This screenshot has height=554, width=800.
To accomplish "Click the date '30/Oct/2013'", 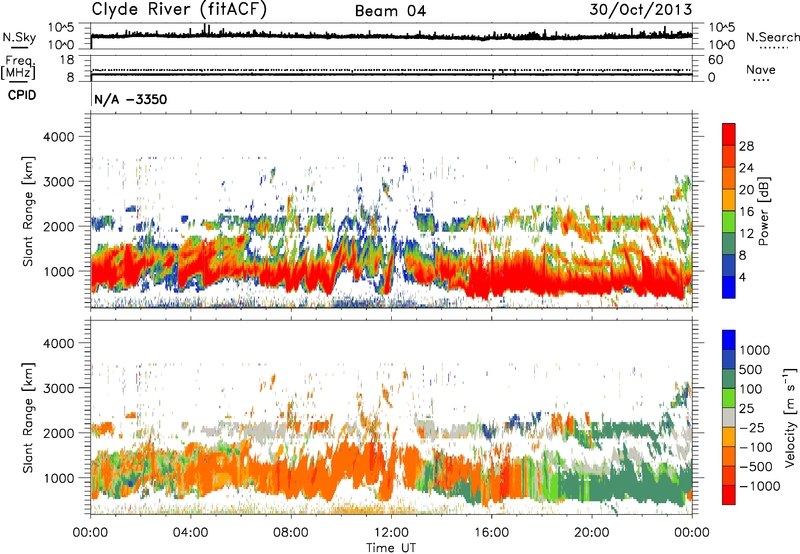I will pyautogui.click(x=641, y=10).
